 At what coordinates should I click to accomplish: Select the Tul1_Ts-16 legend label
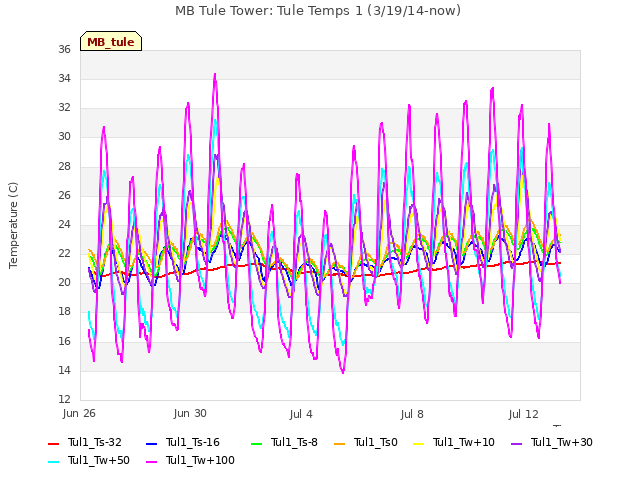click(x=193, y=442)
